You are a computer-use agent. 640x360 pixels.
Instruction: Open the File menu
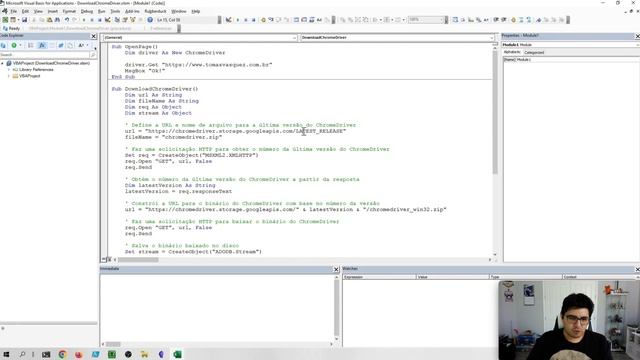coord(13,11)
